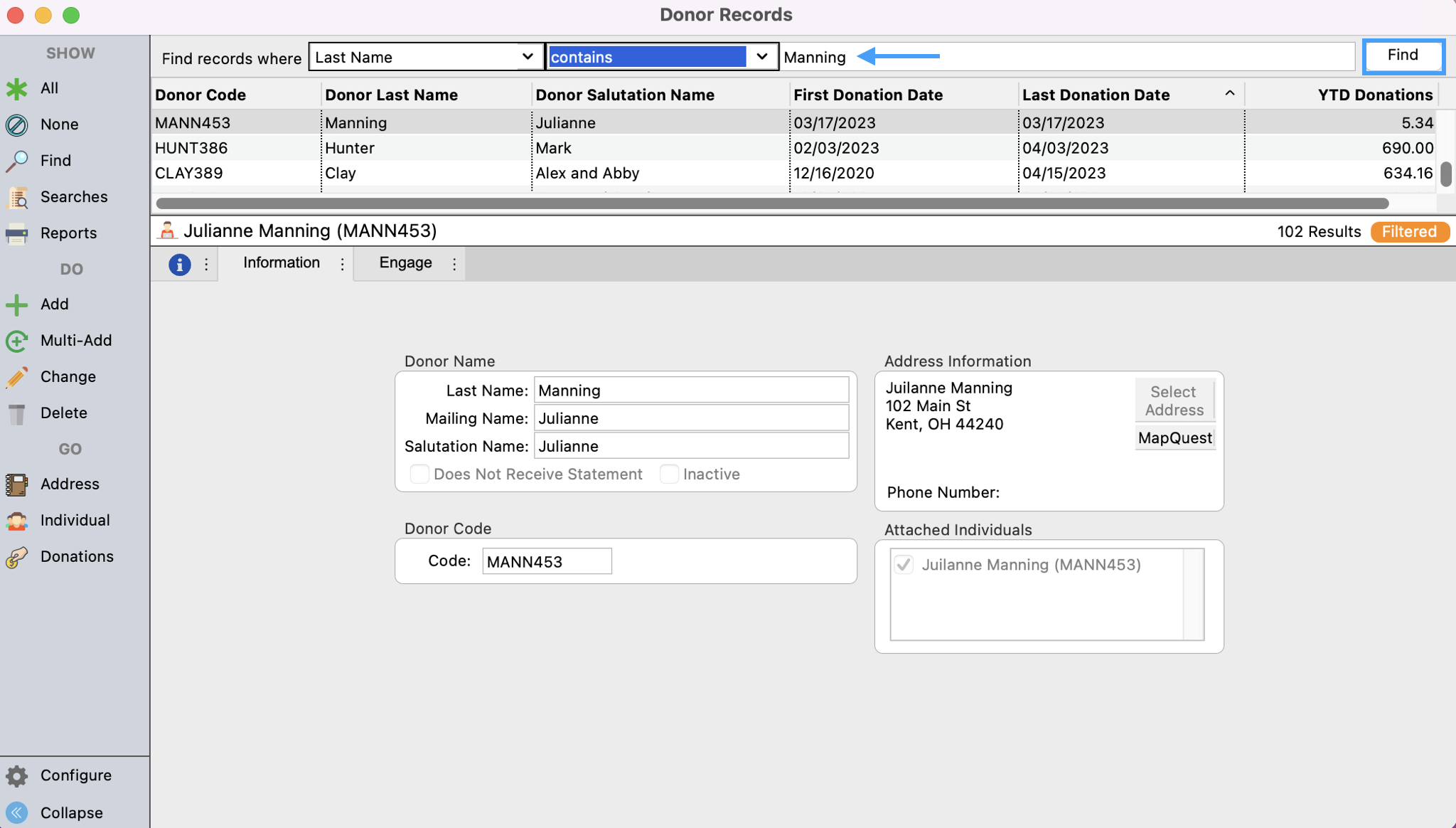This screenshot has height=828, width=1456.
Task: Select the Information tab
Action: 282,263
